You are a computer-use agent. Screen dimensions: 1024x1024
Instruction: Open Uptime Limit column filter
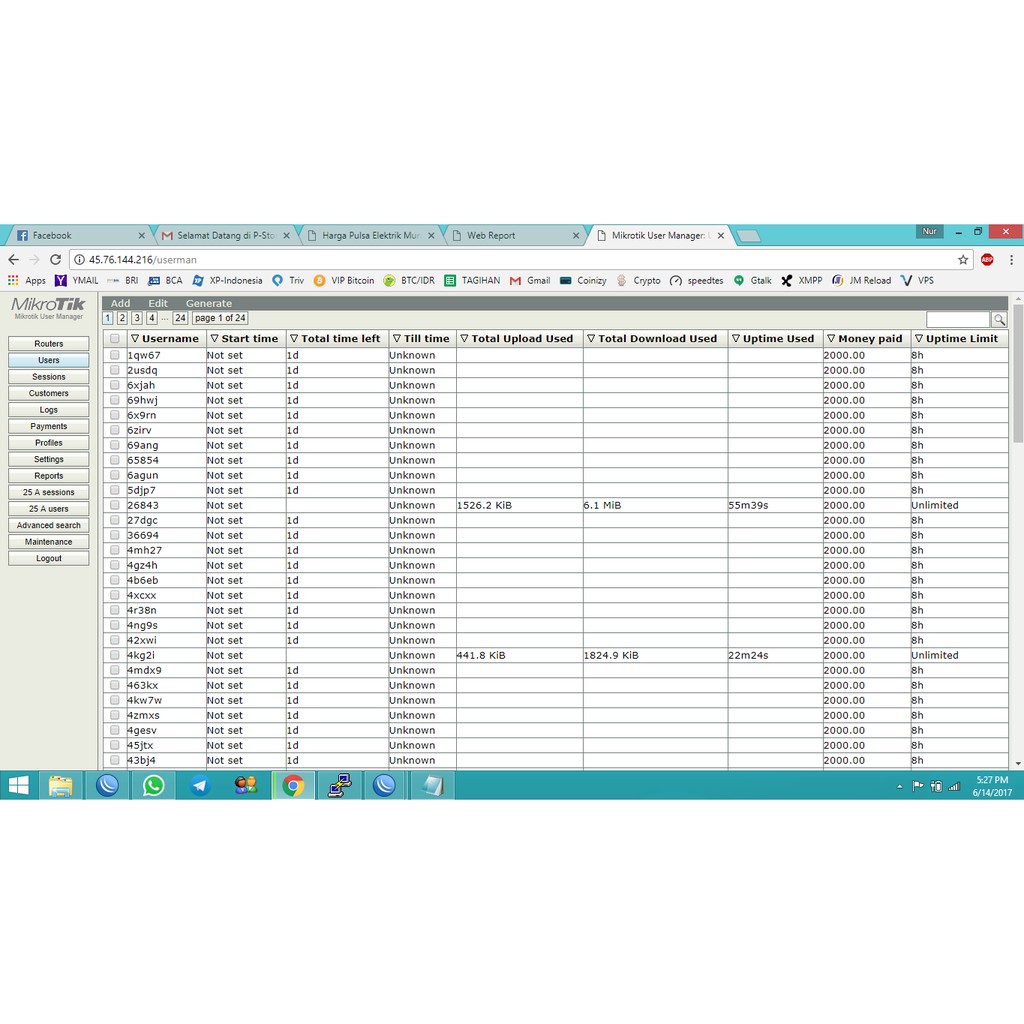tap(919, 339)
